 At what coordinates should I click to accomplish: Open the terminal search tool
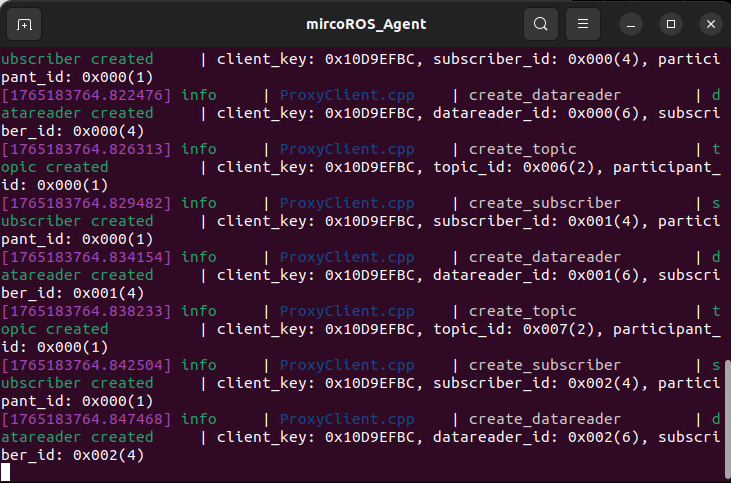541,24
